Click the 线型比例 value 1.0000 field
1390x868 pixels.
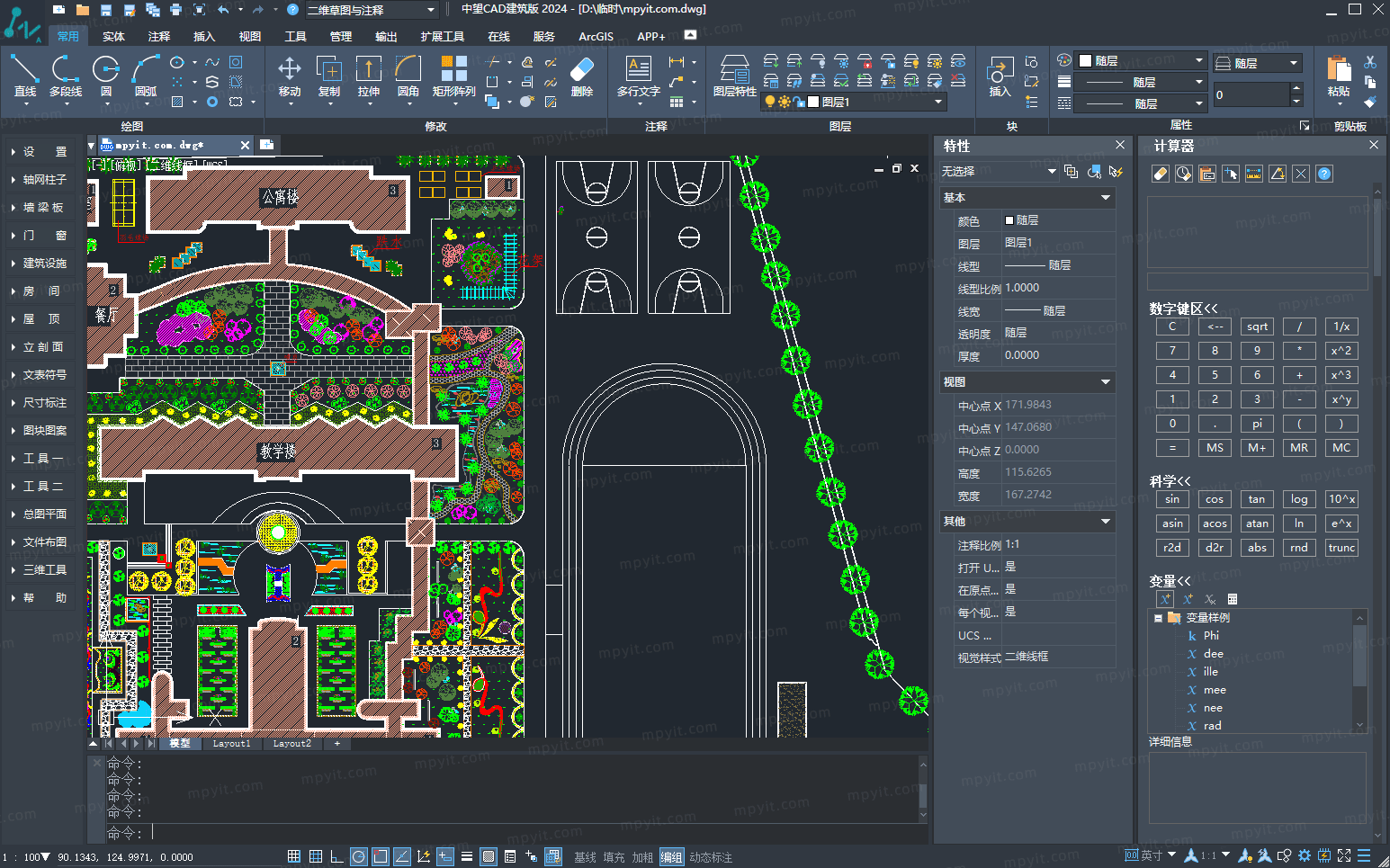(x=1059, y=288)
